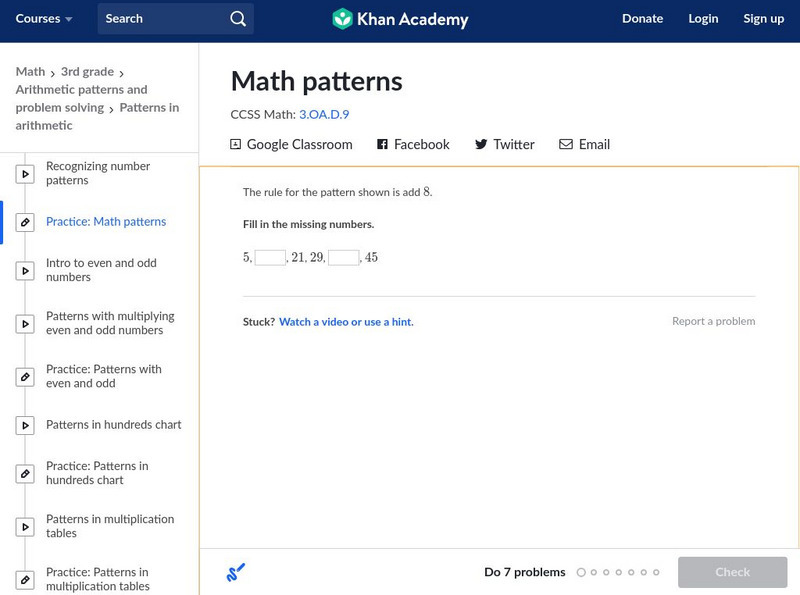The height and width of the screenshot is (595, 800).
Task: Share by Email
Action: click(x=584, y=145)
